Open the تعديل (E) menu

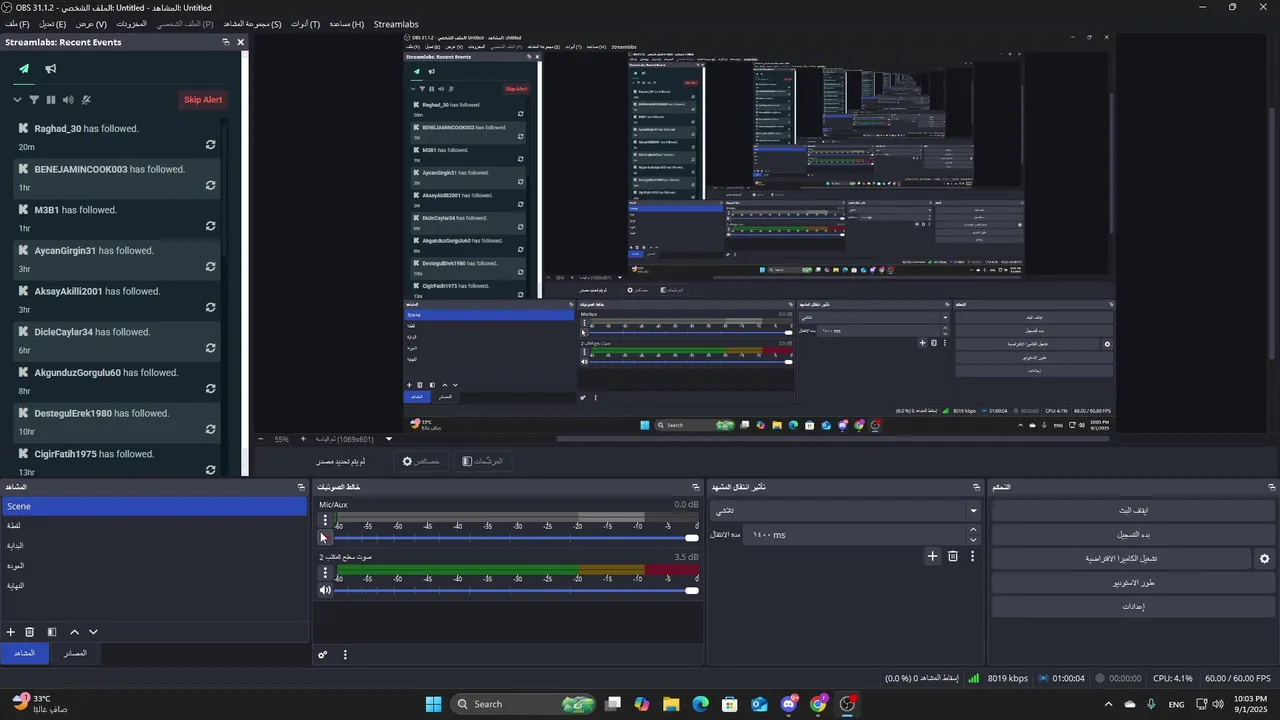(x=52, y=24)
